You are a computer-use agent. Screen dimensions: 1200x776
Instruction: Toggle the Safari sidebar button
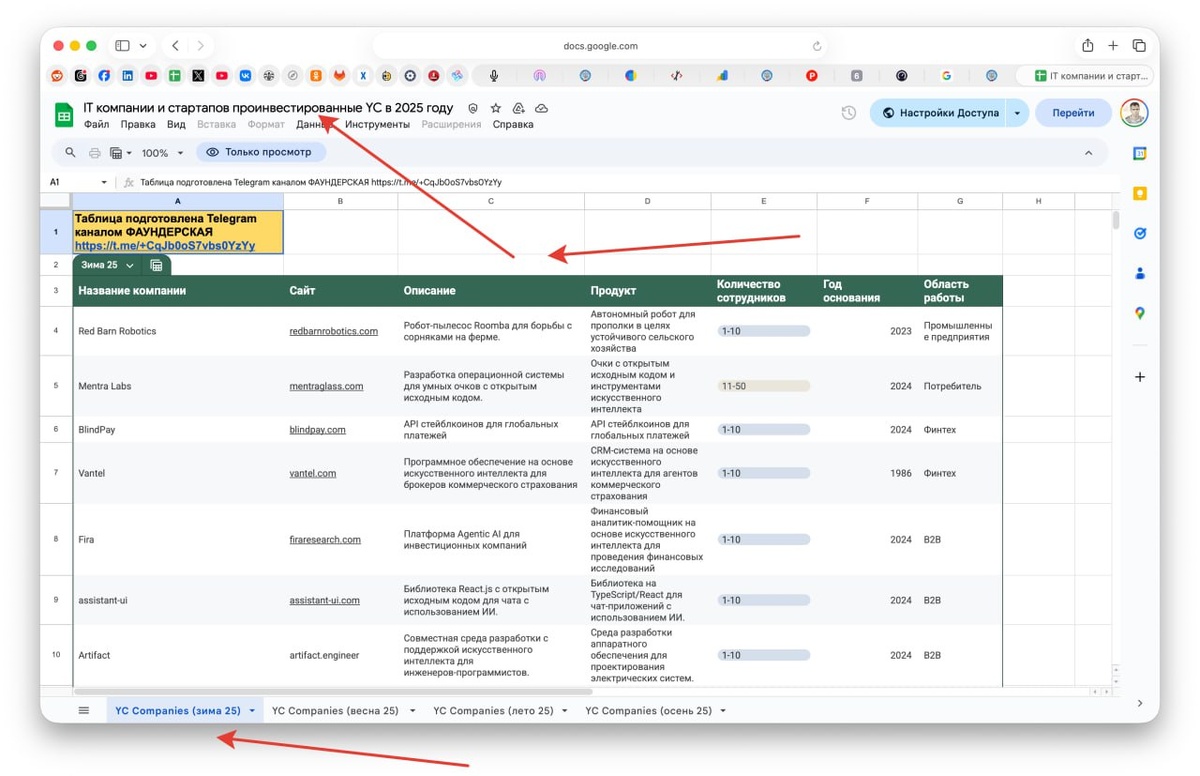pyautogui.click(x=122, y=46)
